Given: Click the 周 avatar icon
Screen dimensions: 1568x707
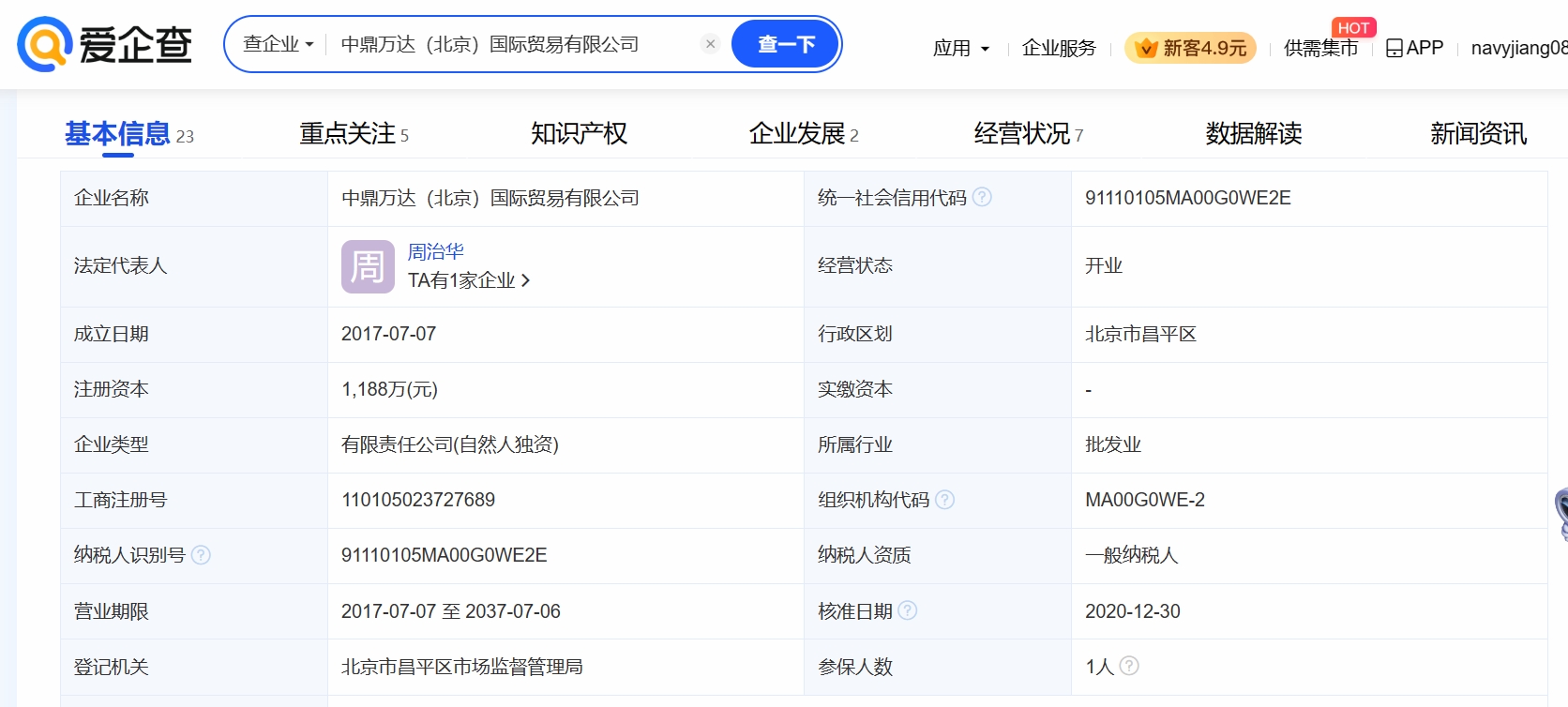Looking at the screenshot, I should (368, 266).
